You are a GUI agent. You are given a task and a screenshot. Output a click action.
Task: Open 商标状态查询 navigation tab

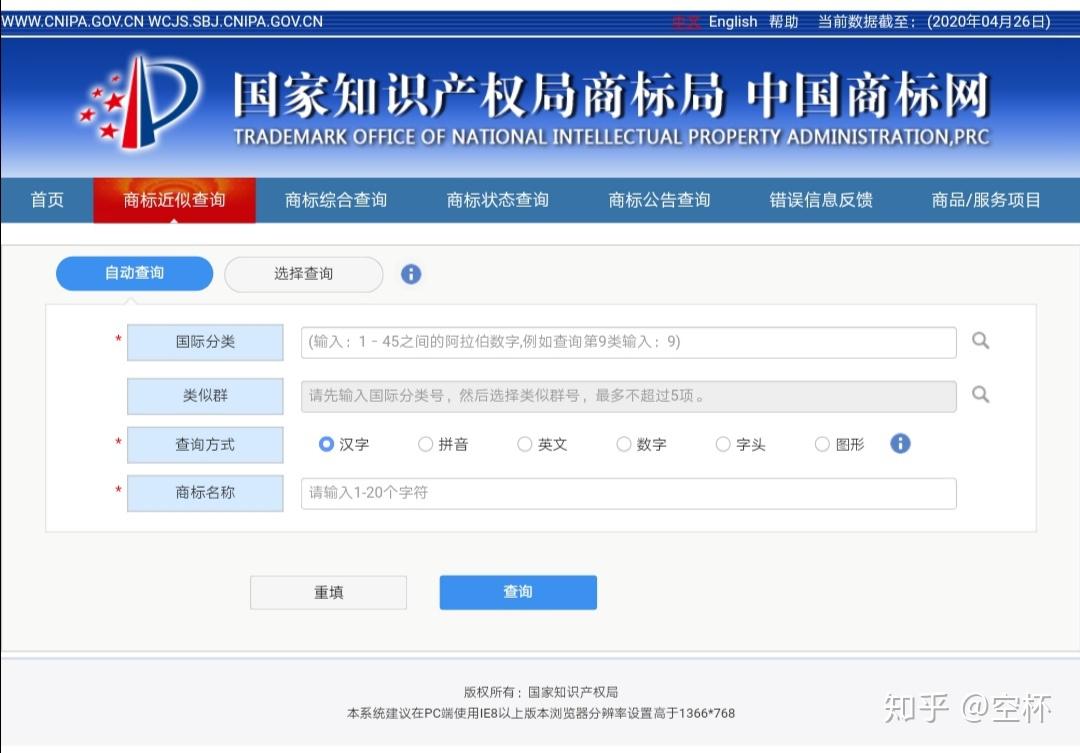click(498, 200)
